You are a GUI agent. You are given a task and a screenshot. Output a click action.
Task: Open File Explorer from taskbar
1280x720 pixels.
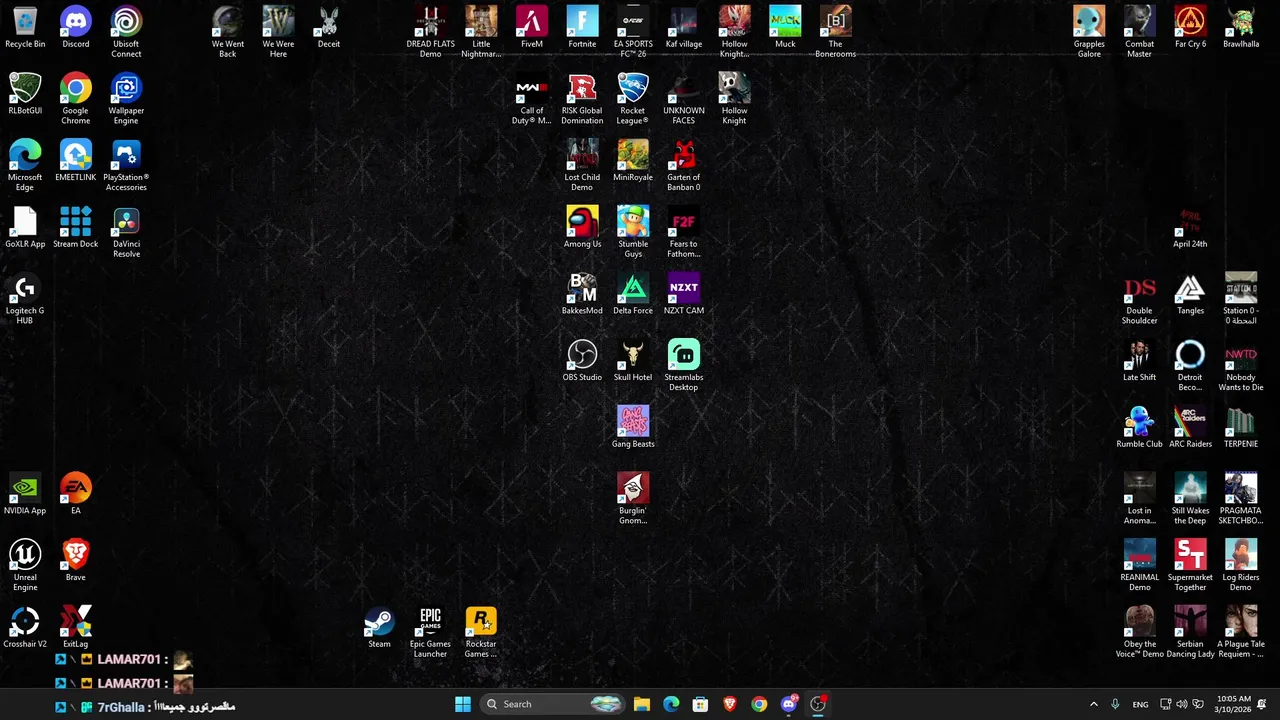tap(642, 704)
